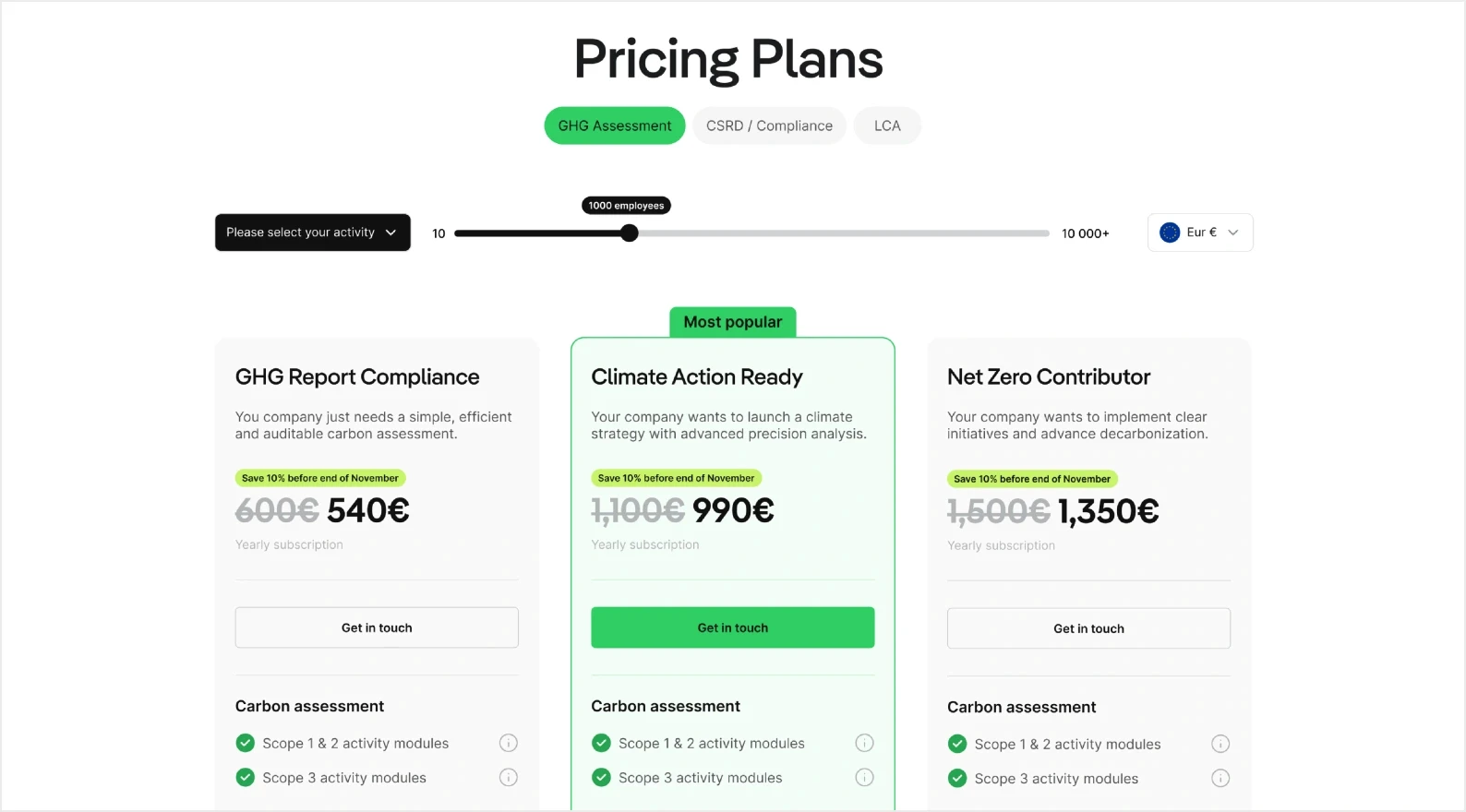1466x812 pixels.
Task: Click info icon for GHG Report Scope 3 modules
Action: coord(509,777)
